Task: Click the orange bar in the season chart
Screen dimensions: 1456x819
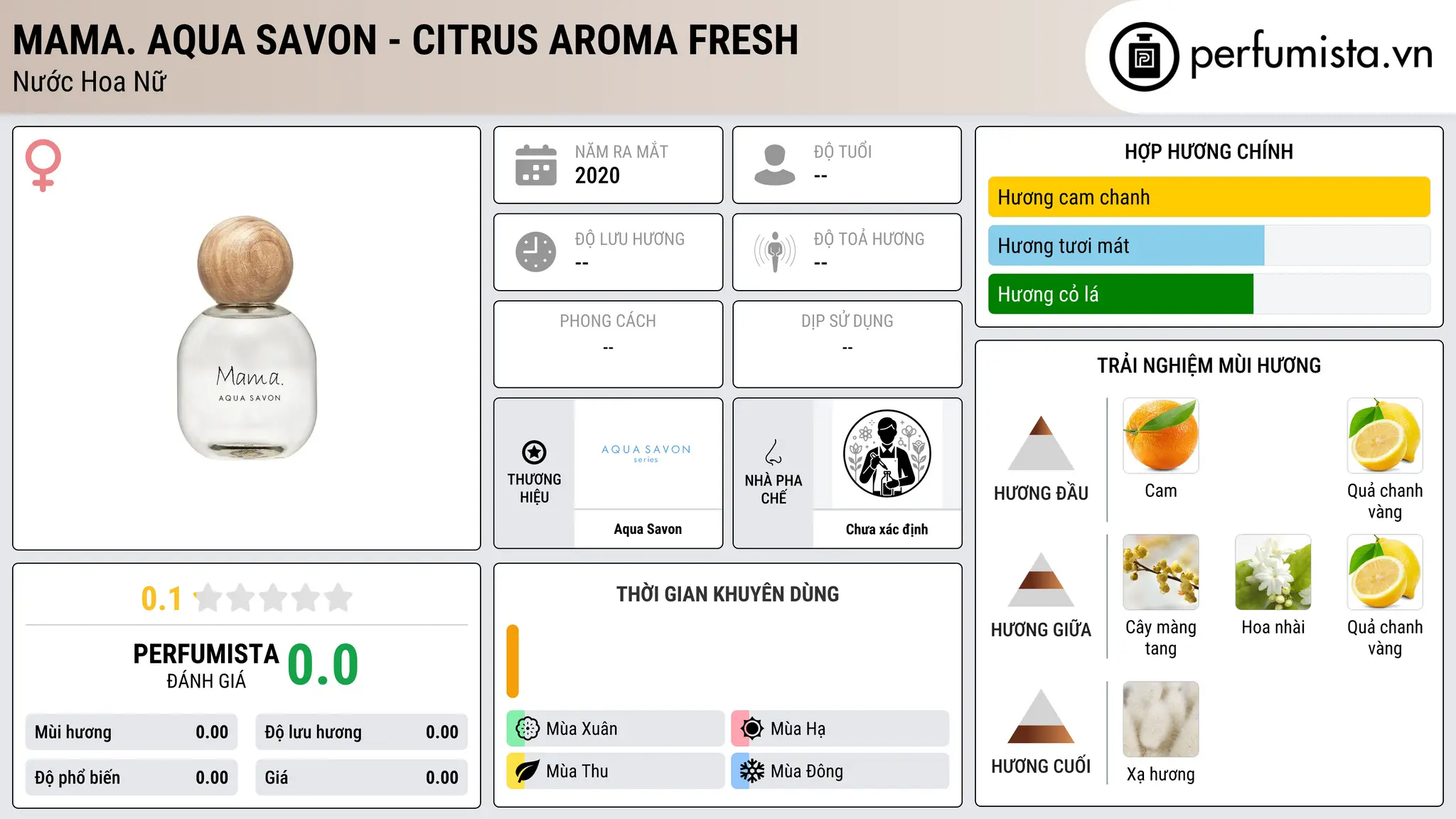Action: tap(513, 661)
